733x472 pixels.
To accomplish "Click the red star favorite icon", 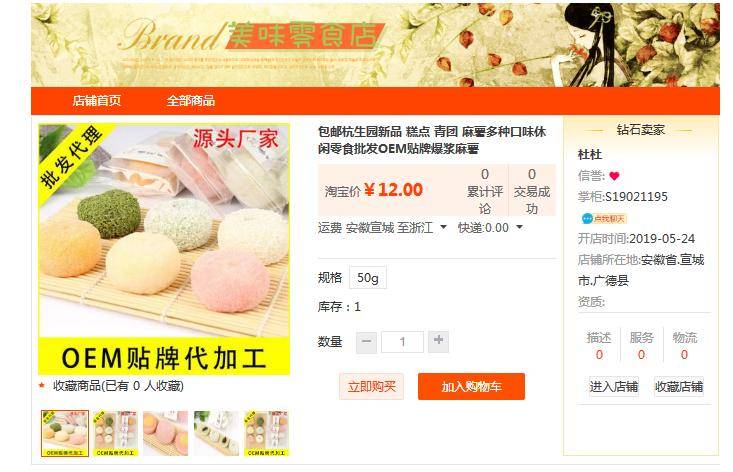I will 42,386.
